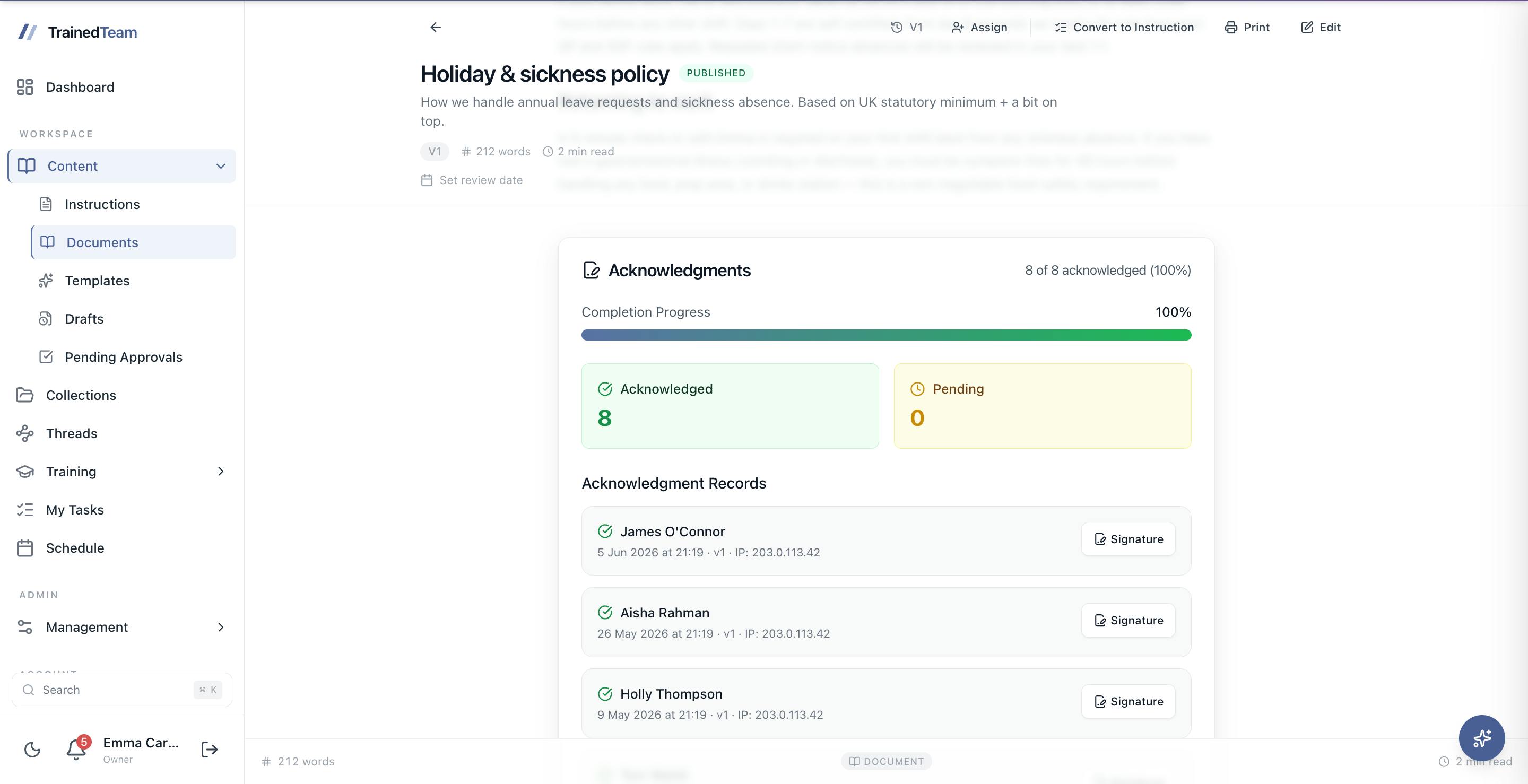Click the Instructions file icon
Viewport: 1528px width, 784px height.
(46, 204)
